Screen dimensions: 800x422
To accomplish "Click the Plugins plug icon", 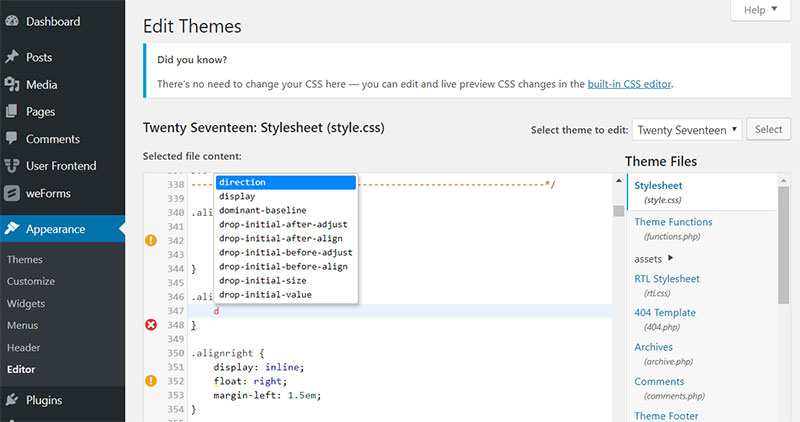I will click(x=12, y=400).
